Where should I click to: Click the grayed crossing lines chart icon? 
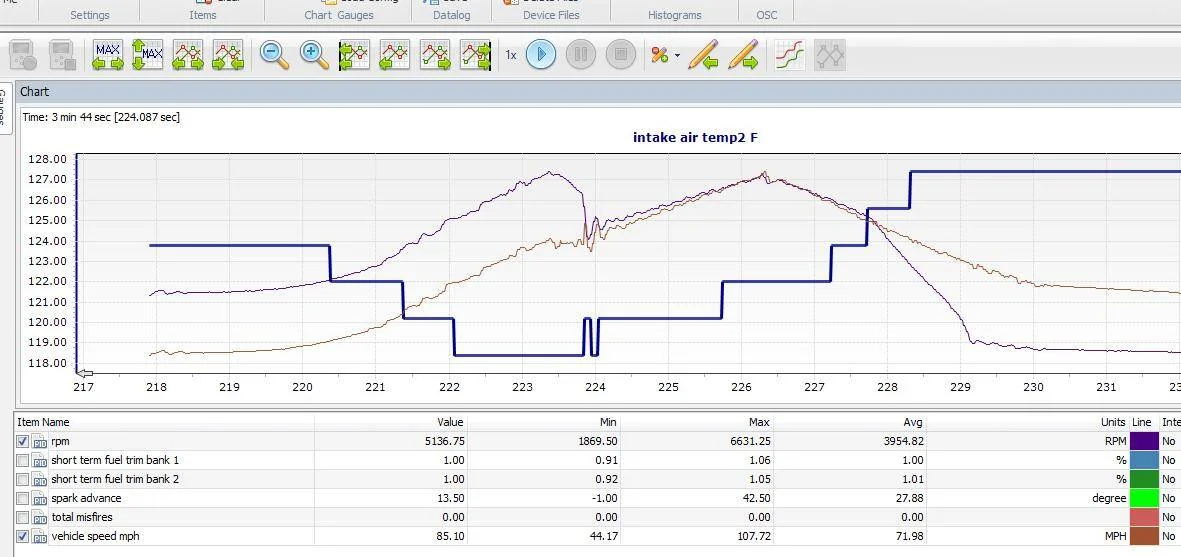tap(830, 55)
